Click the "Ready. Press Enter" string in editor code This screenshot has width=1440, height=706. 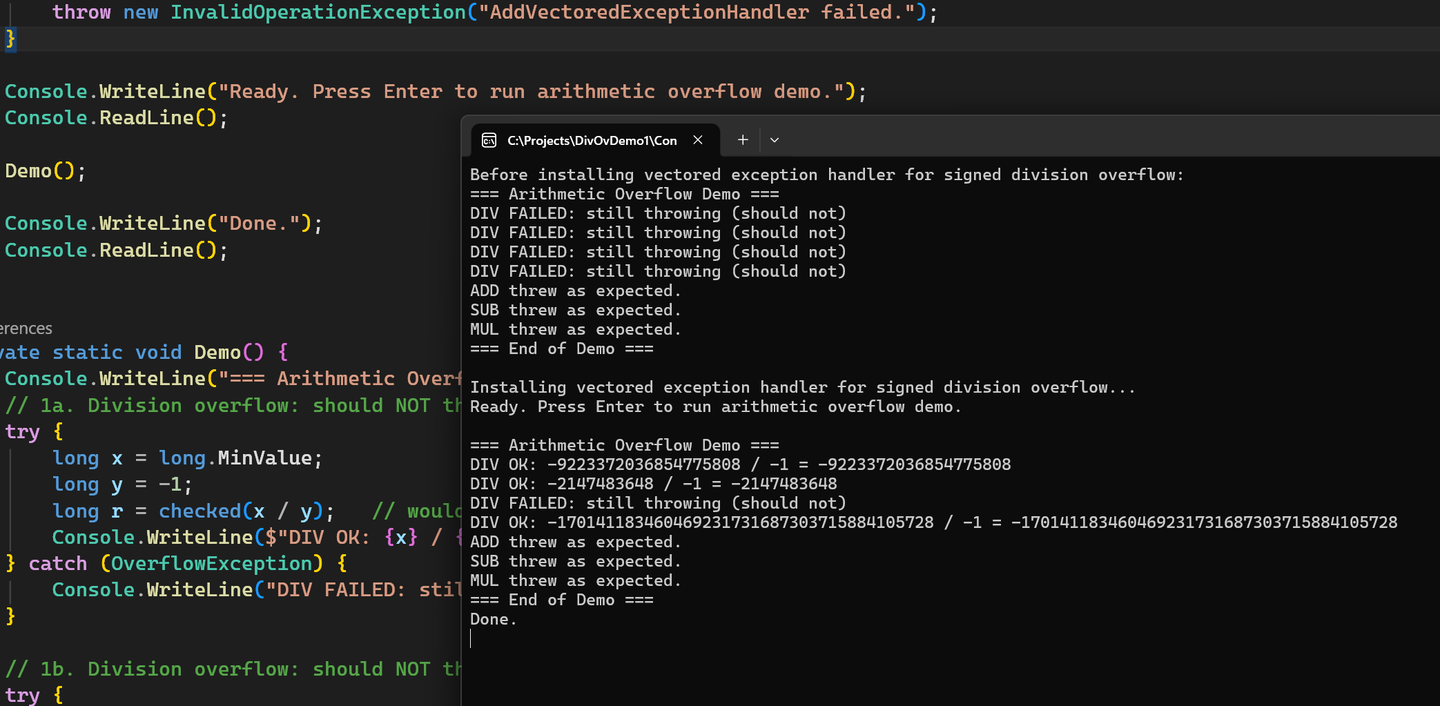click(x=534, y=91)
